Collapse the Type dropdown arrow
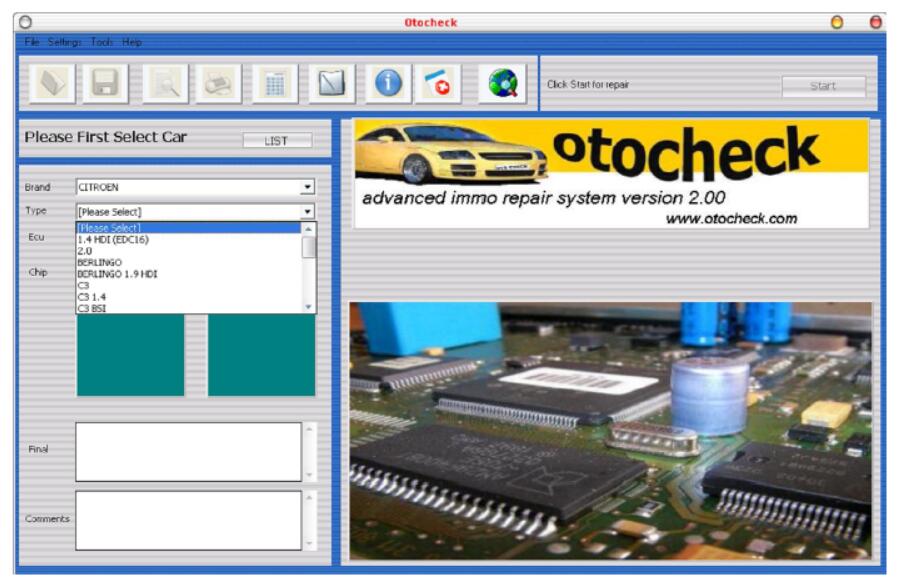The width and height of the screenshot is (902, 582). [307, 212]
